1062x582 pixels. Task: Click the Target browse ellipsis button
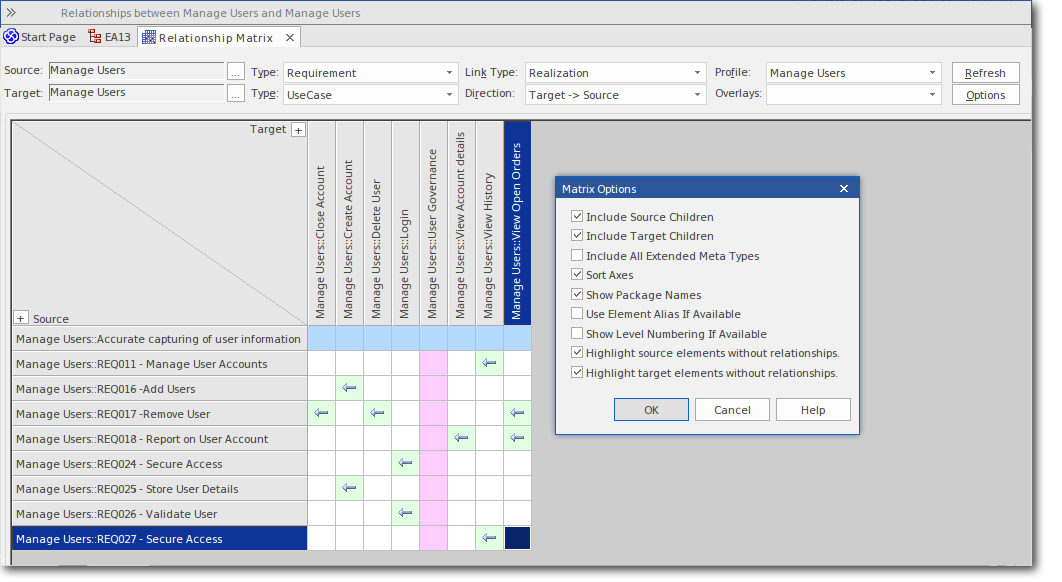(x=235, y=94)
